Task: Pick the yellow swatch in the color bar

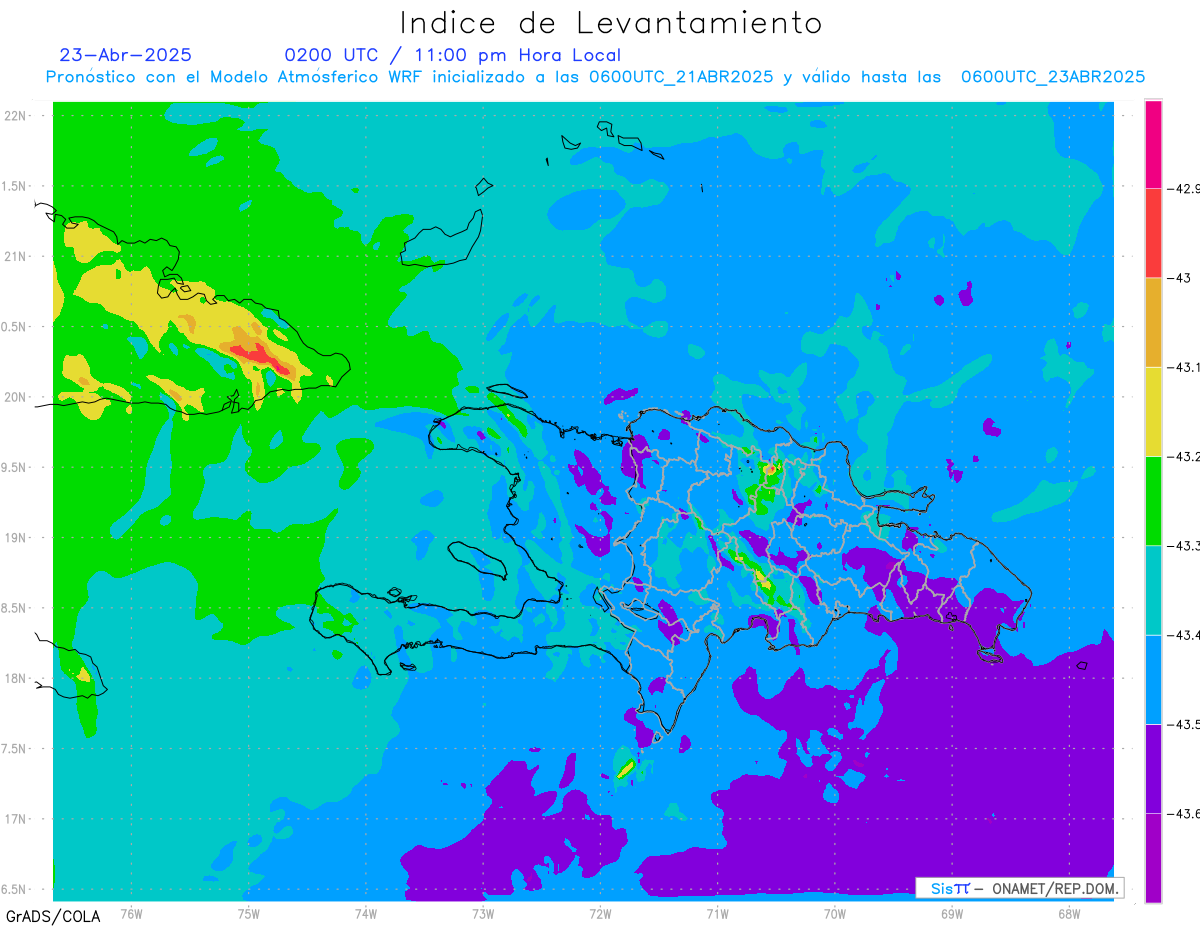Action: [x=1153, y=411]
